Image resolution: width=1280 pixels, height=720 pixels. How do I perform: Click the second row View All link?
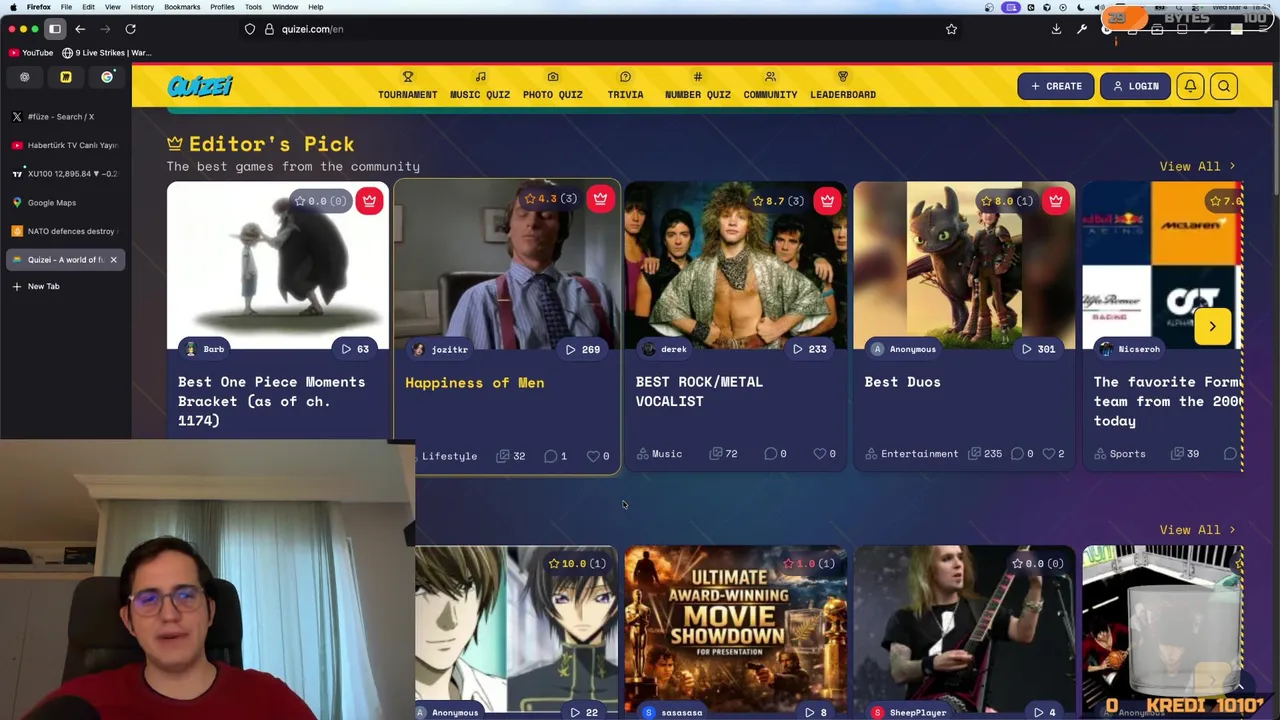click(x=1197, y=529)
